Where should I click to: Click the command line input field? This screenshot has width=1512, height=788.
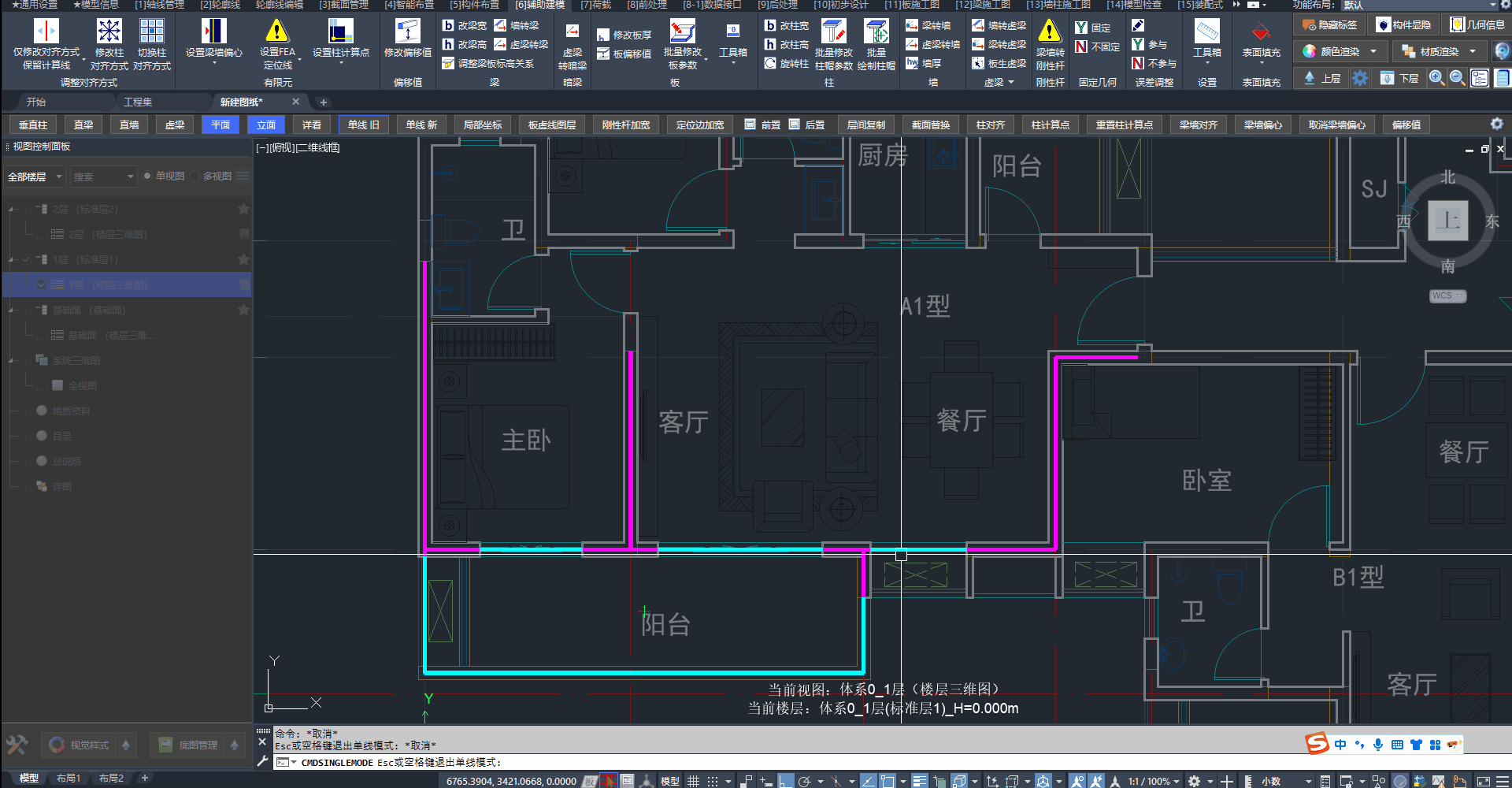[x=787, y=763]
